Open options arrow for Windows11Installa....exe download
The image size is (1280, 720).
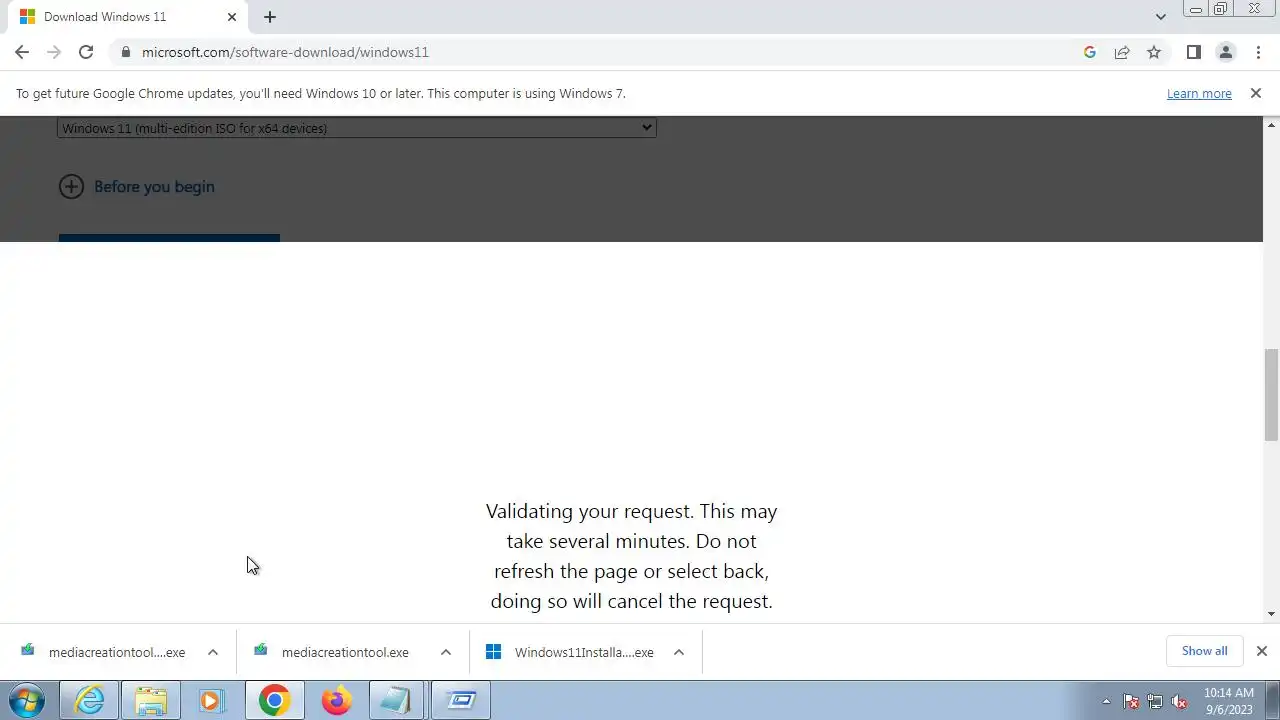678,652
